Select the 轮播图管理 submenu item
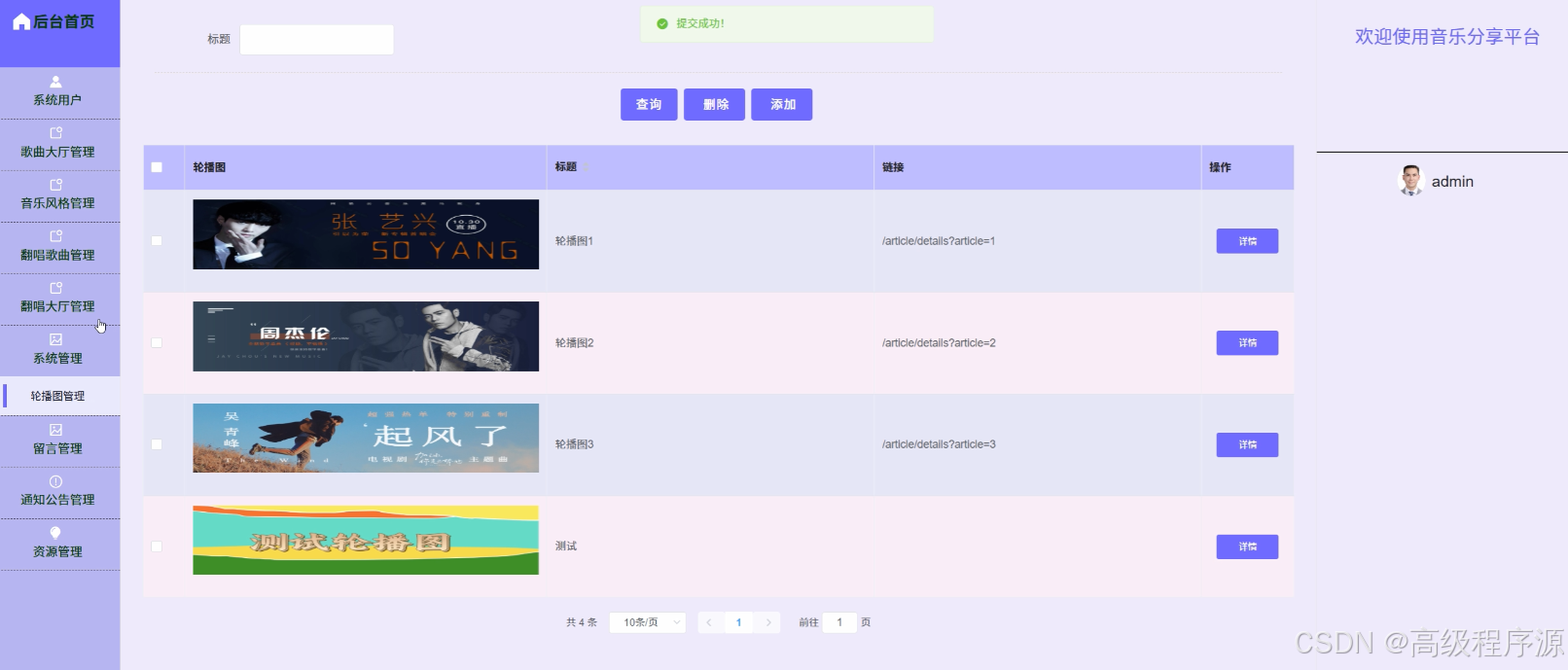 (x=59, y=396)
